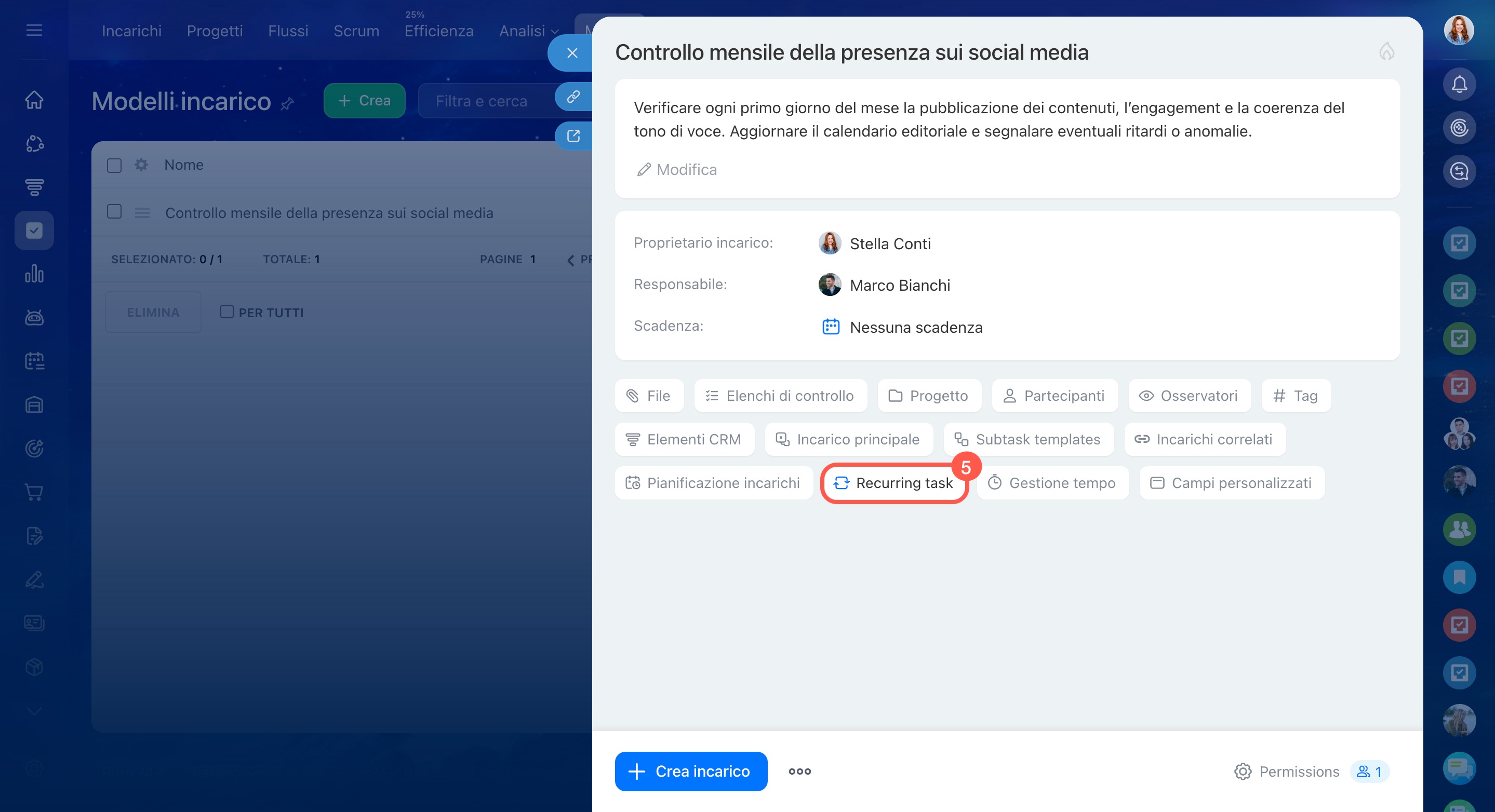Click the notifications bell icon
The image size is (1495, 812).
(x=1459, y=84)
